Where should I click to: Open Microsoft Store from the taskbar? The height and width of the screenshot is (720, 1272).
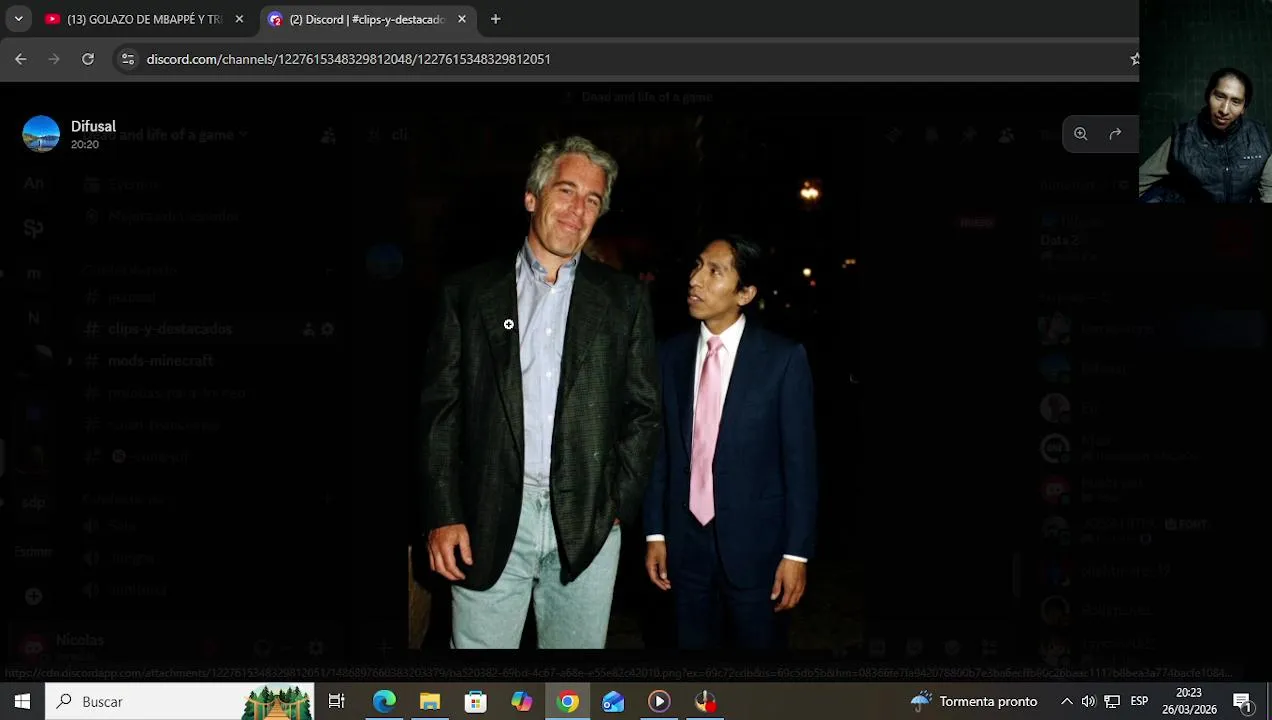pos(476,701)
